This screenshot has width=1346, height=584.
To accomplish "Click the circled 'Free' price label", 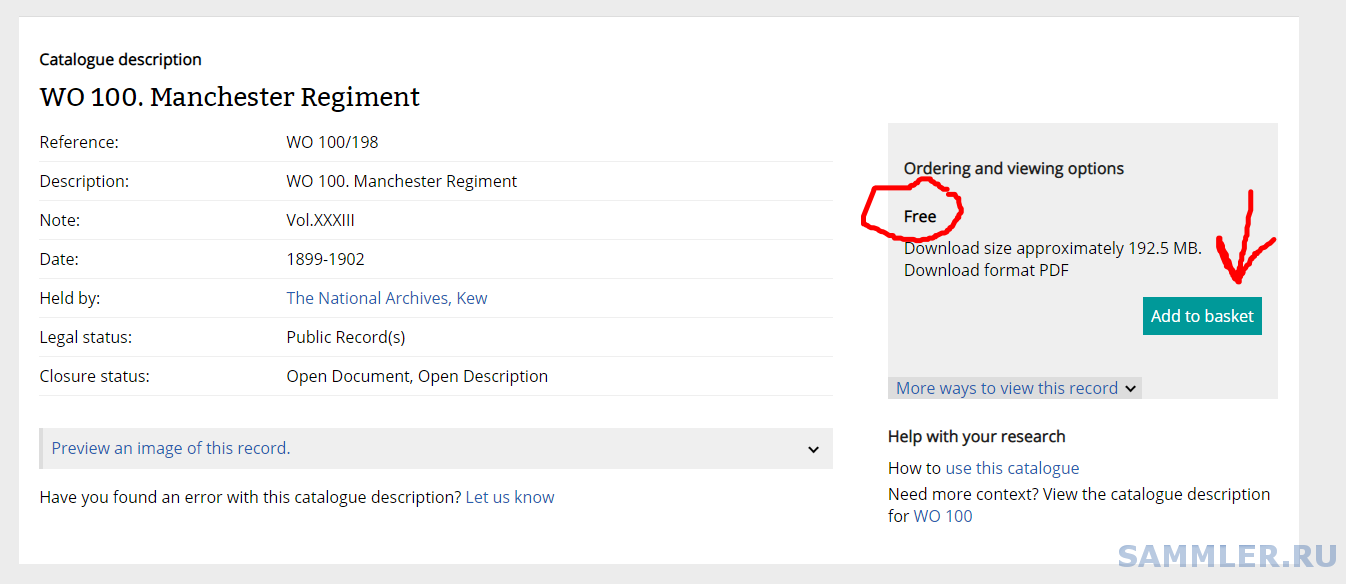I will tap(920, 216).
